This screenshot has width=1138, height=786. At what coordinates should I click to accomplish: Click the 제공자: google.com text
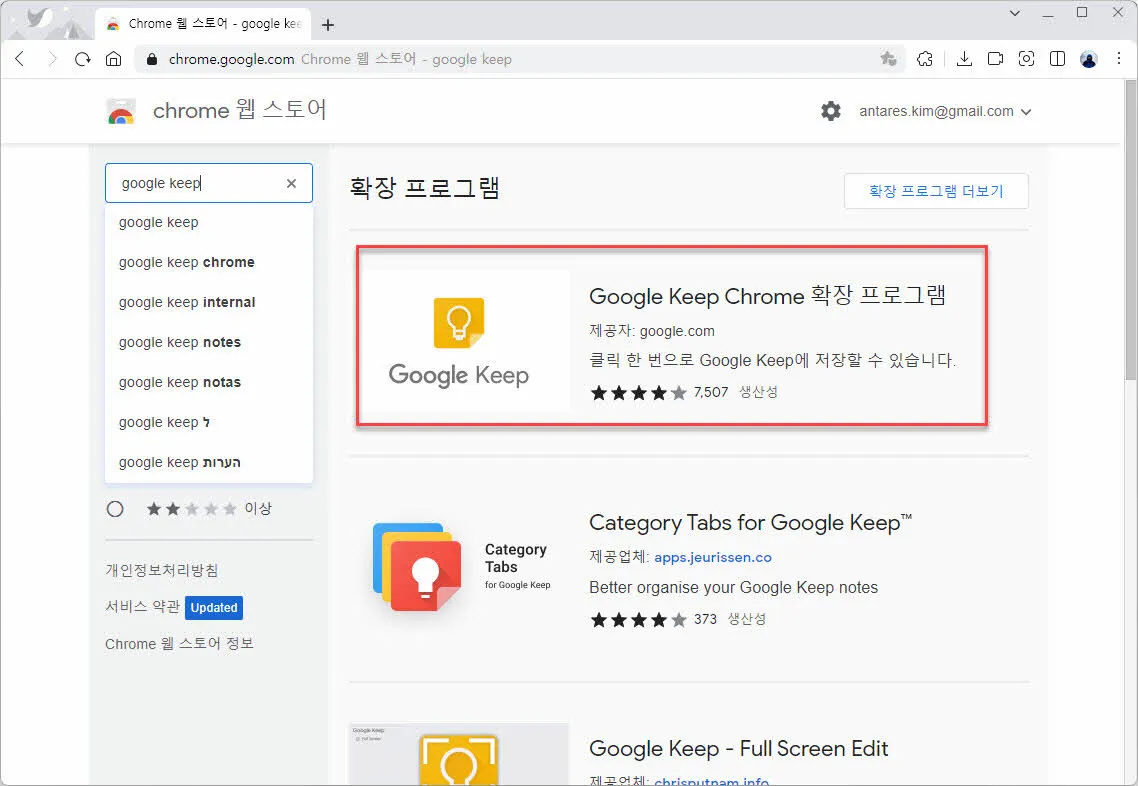(x=652, y=331)
